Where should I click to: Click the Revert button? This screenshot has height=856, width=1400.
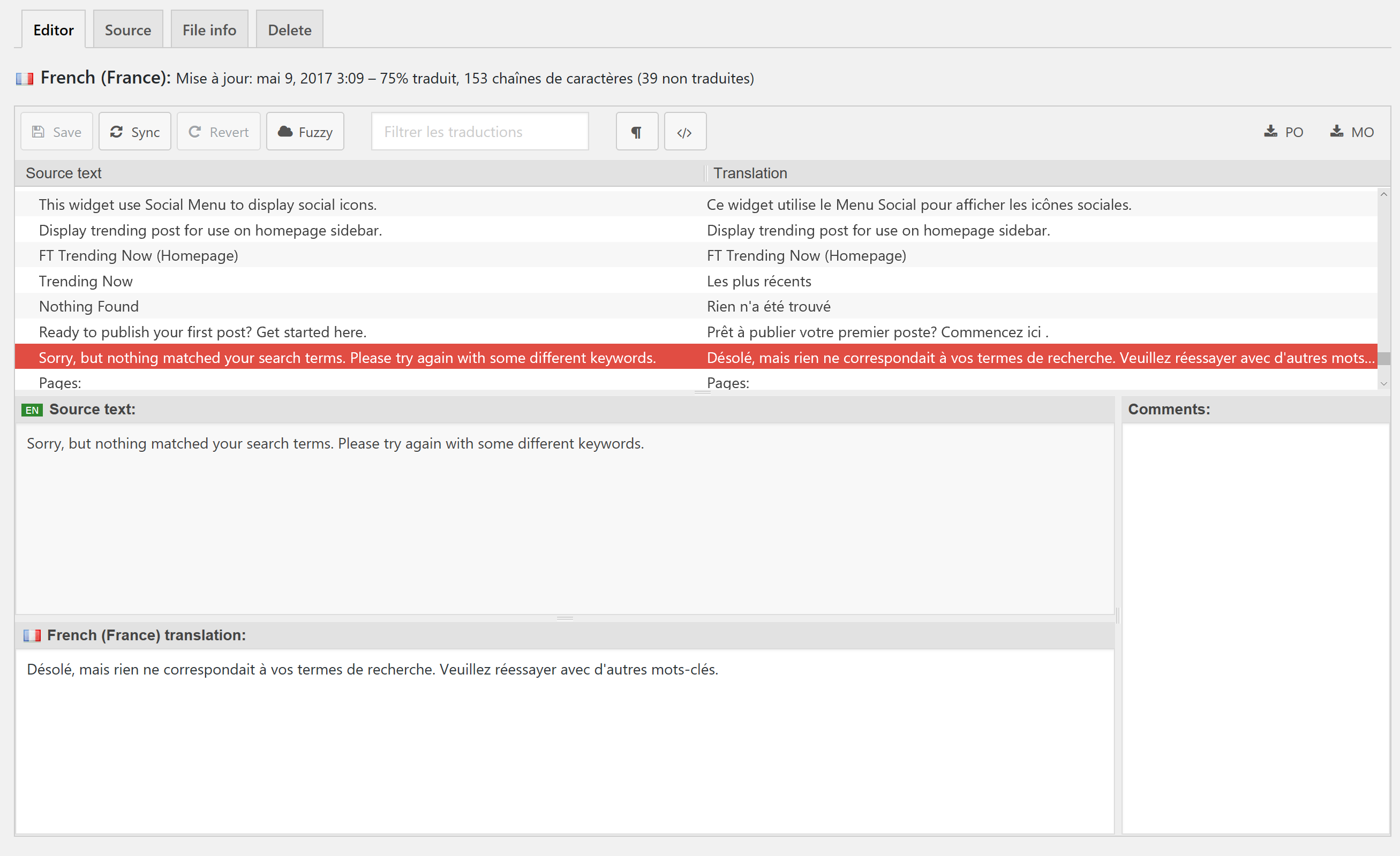coord(218,132)
